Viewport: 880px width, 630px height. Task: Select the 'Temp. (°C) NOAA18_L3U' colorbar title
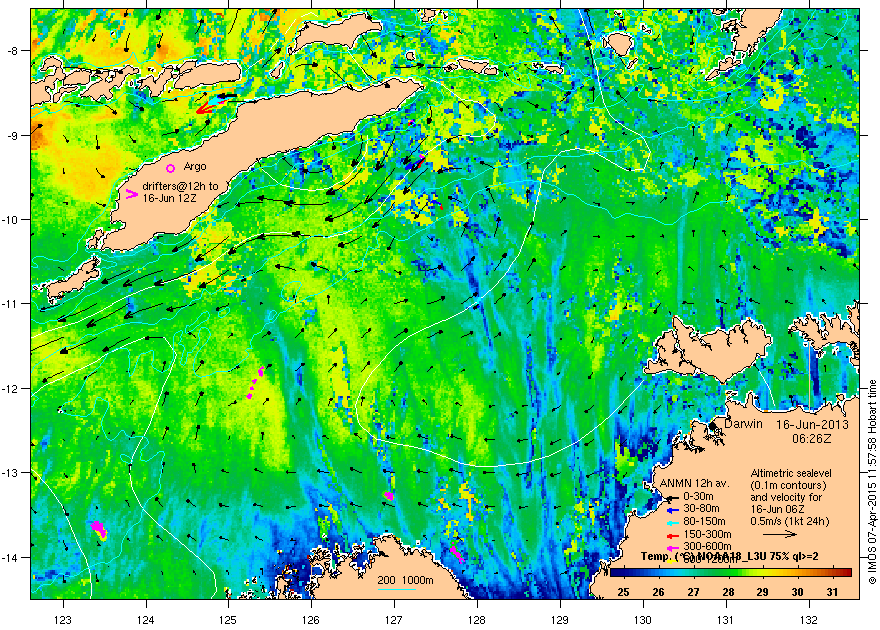(x=729, y=557)
